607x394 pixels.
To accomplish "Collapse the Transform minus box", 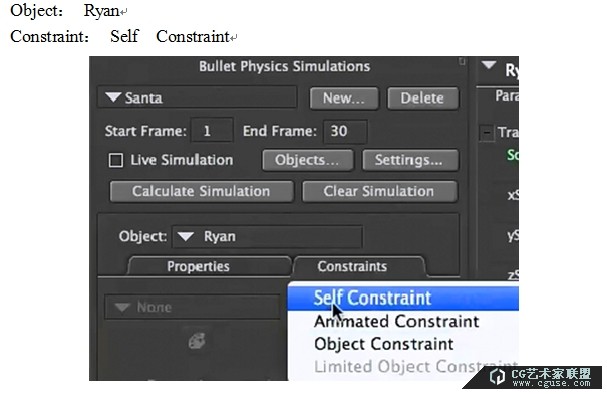I will tap(487, 133).
